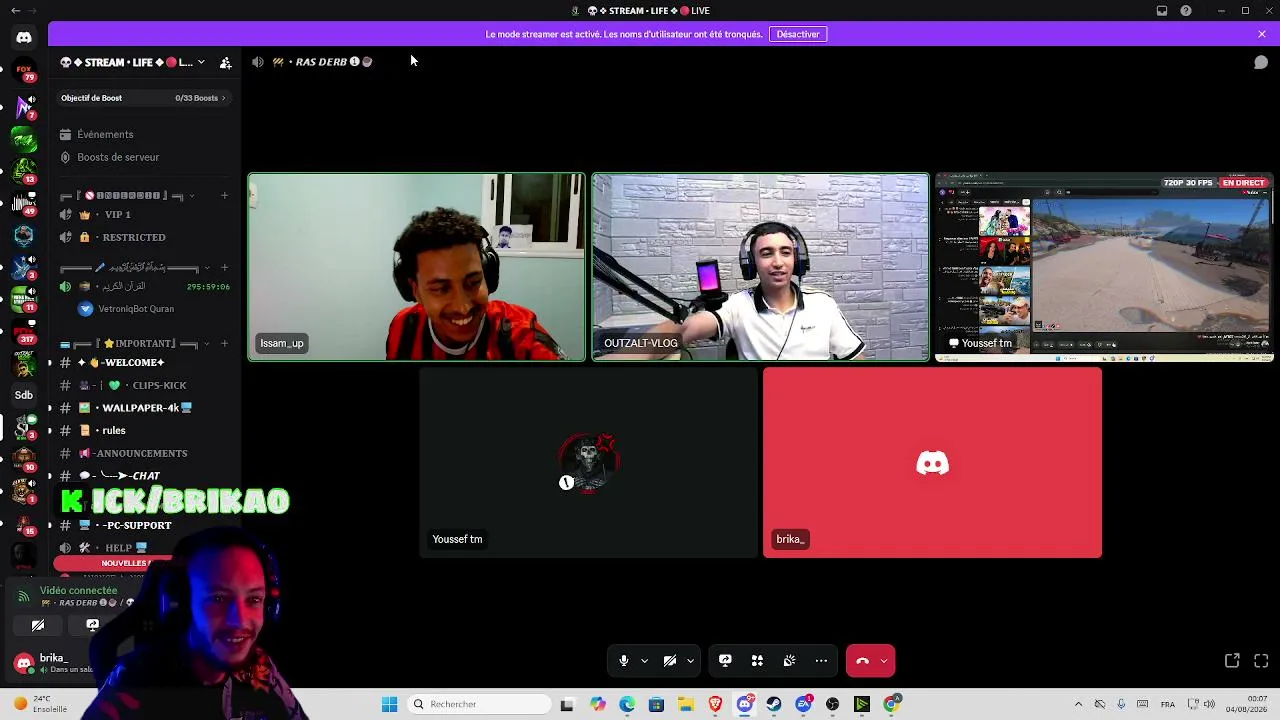Click the Windows Start button
This screenshot has height=720, width=1280.
[389, 704]
